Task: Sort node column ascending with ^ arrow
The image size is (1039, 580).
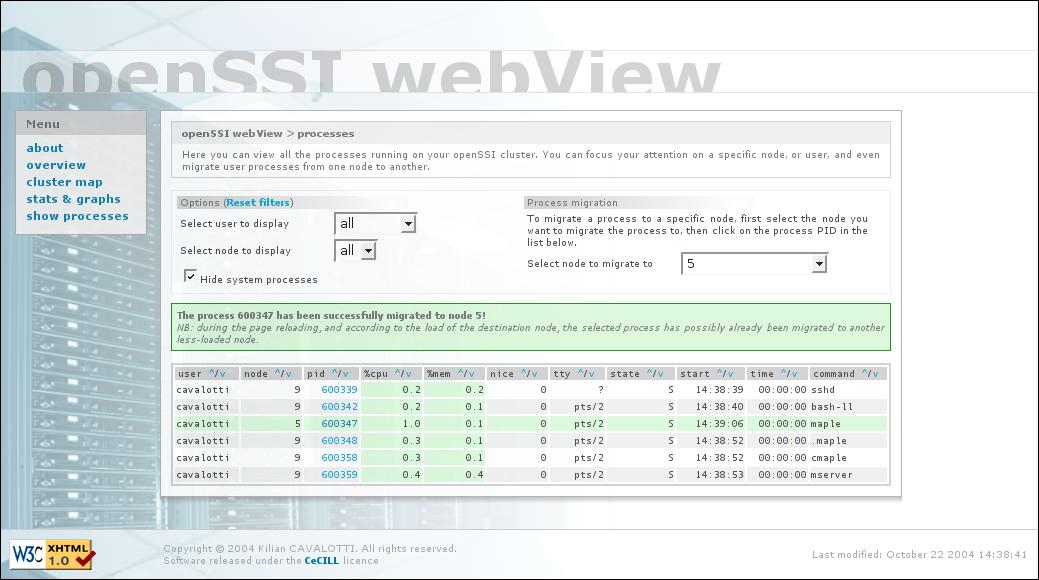Action: 278,373
